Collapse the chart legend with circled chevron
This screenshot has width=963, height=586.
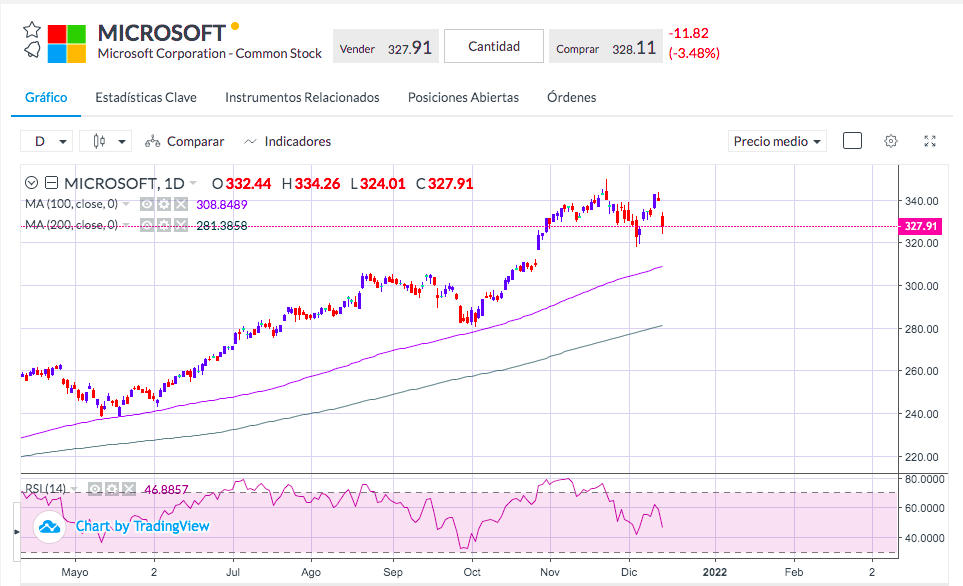pyautogui.click(x=31, y=182)
